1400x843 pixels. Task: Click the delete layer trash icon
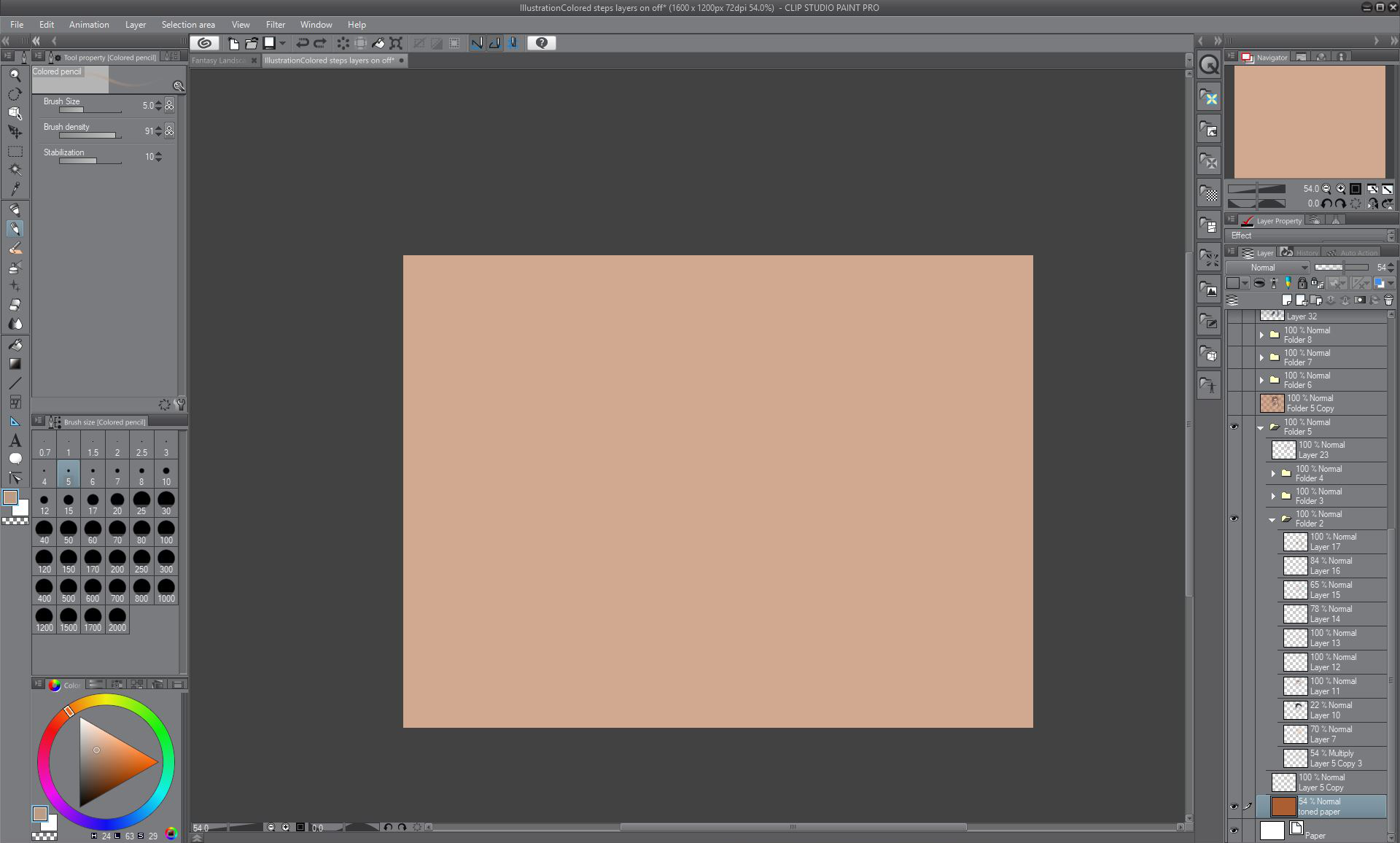coord(1388,300)
